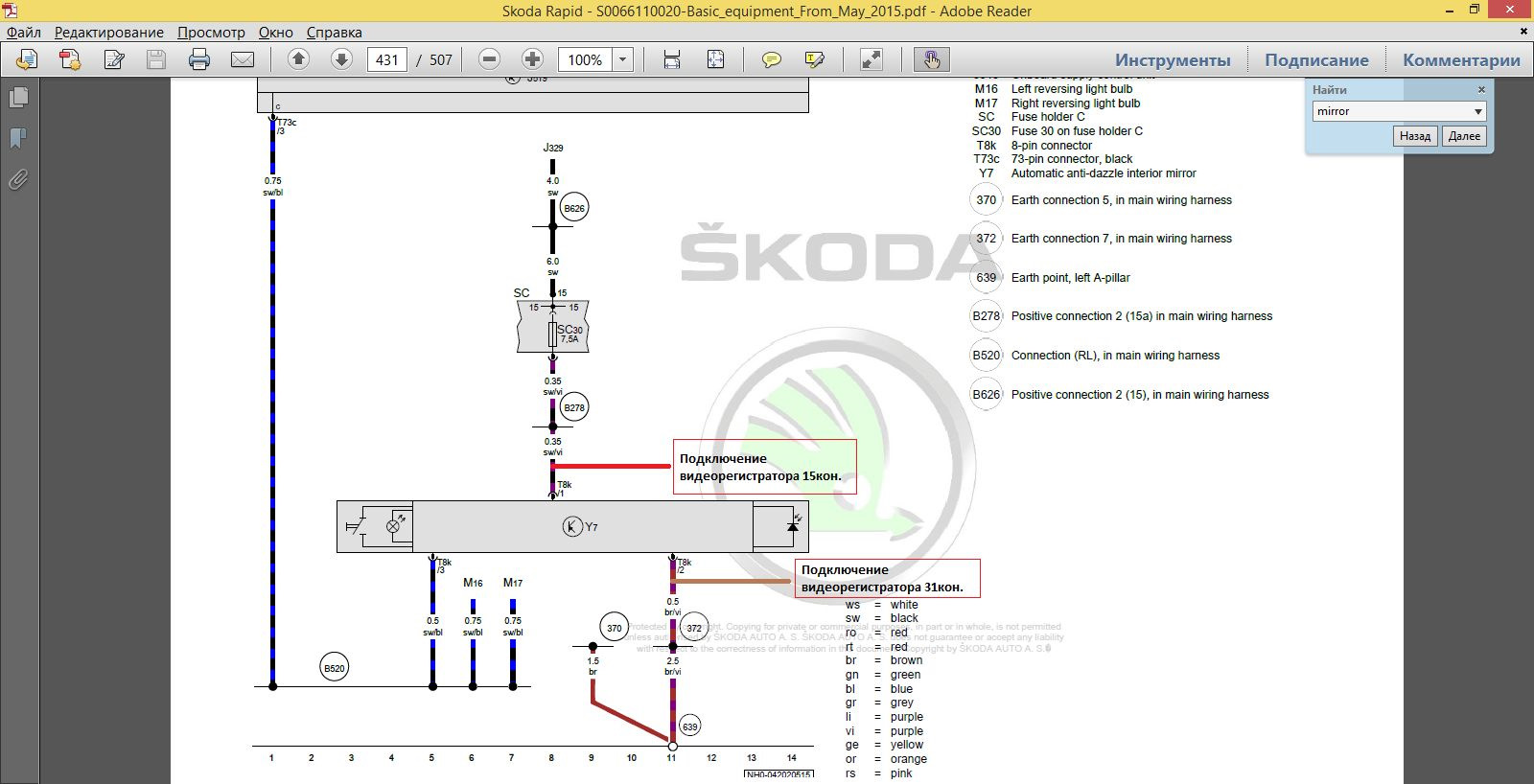This screenshot has width=1534, height=784.
Task: Click 'Right reversing light bulb' legend text
Action: click(1076, 104)
